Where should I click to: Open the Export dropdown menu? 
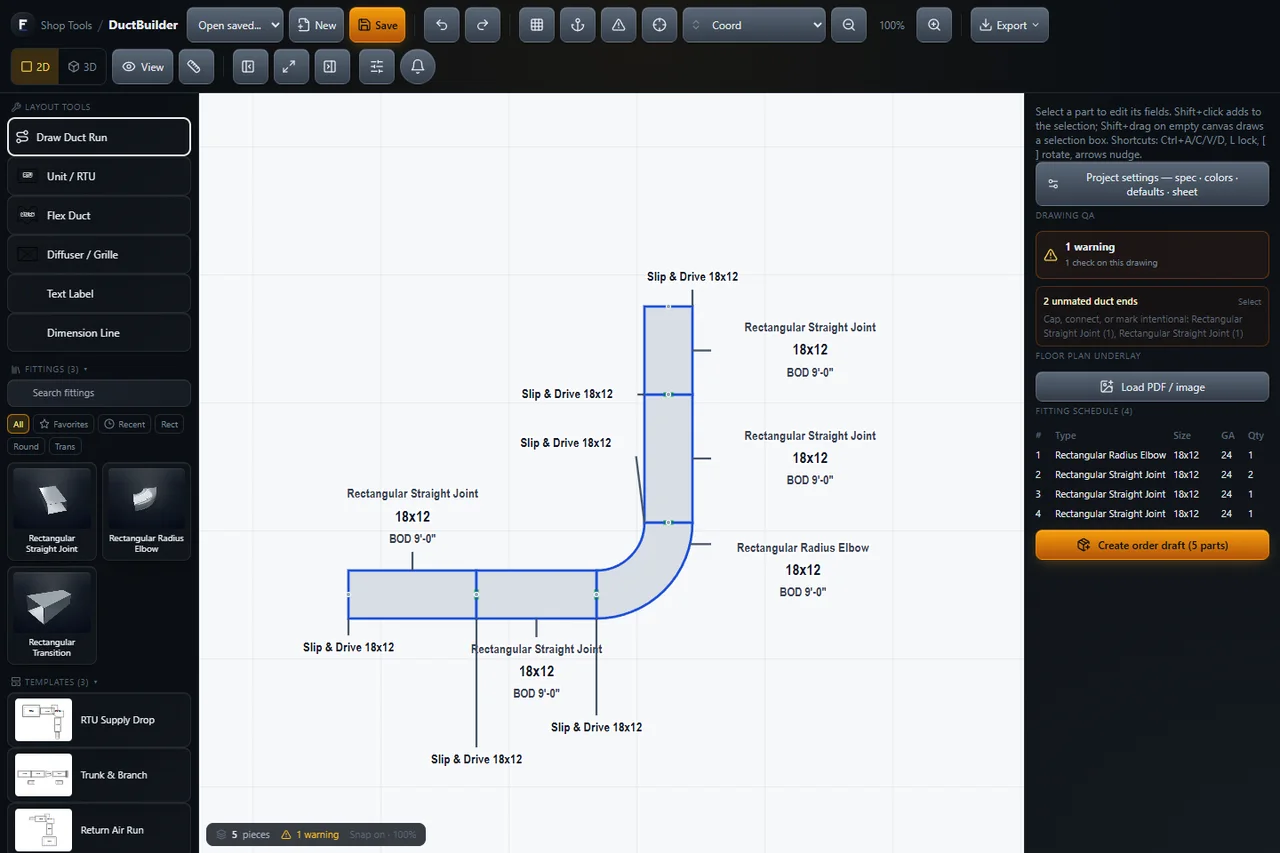click(1010, 25)
